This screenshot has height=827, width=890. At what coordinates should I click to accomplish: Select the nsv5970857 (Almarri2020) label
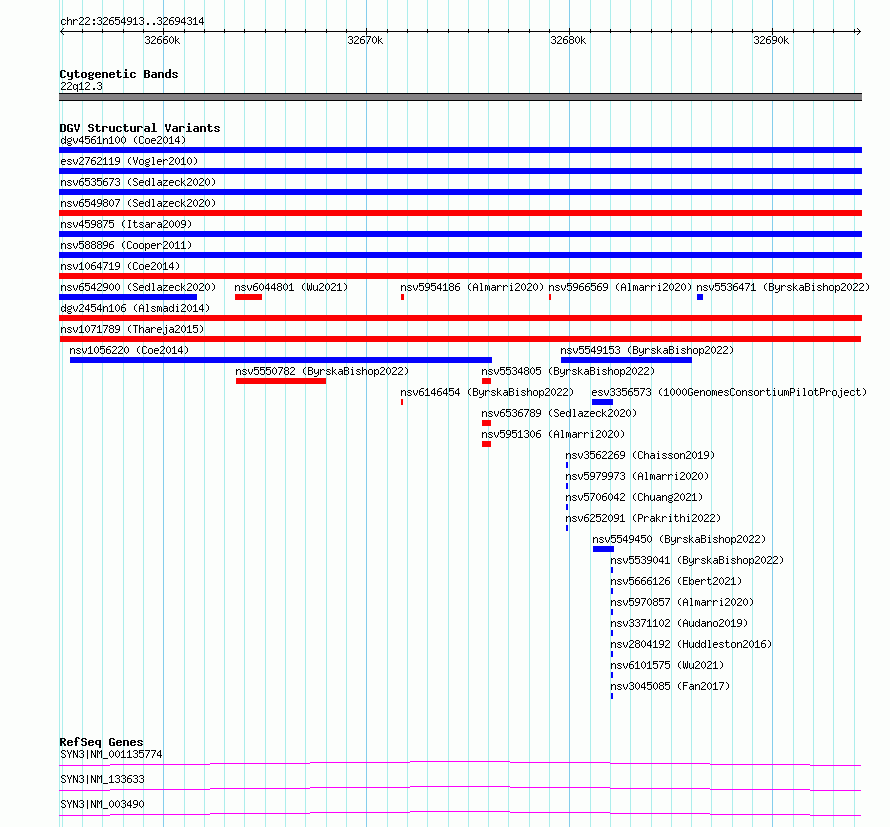click(x=682, y=602)
